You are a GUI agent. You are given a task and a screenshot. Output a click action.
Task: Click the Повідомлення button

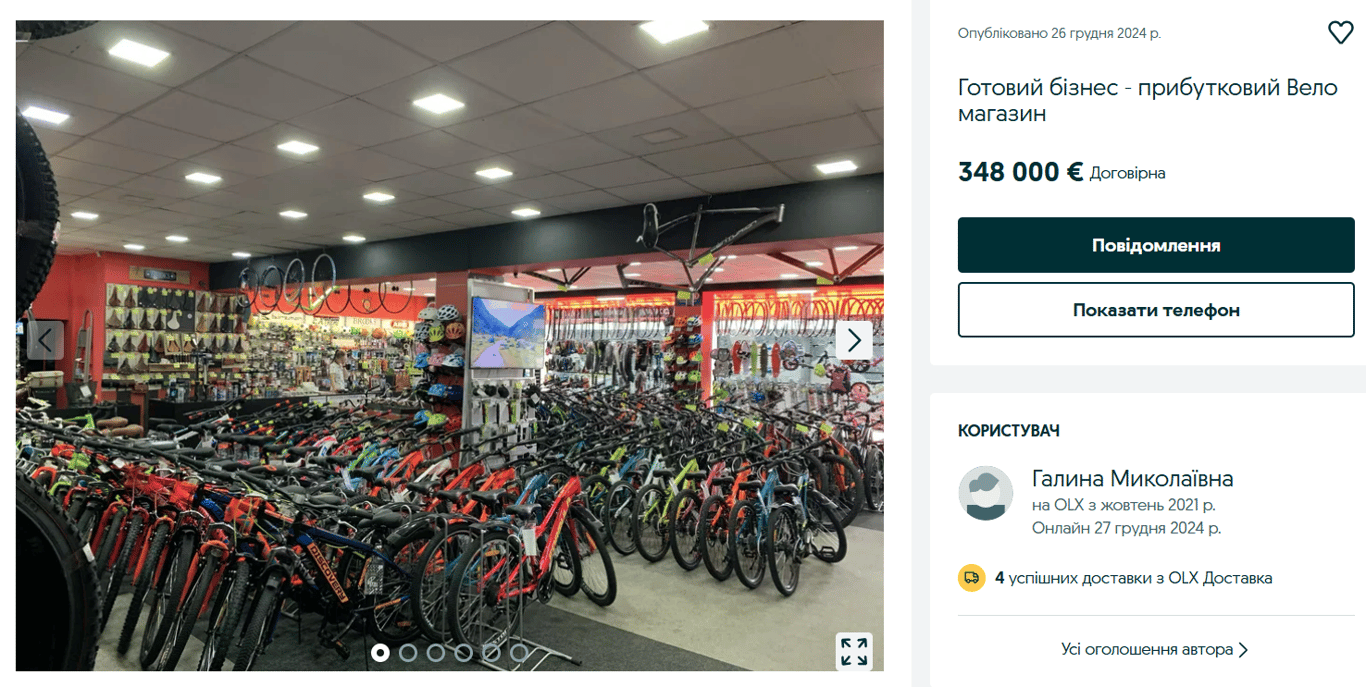point(1156,245)
